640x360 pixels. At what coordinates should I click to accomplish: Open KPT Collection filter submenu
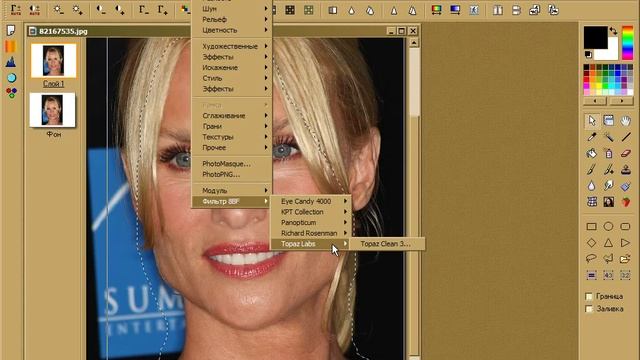[x=310, y=212]
